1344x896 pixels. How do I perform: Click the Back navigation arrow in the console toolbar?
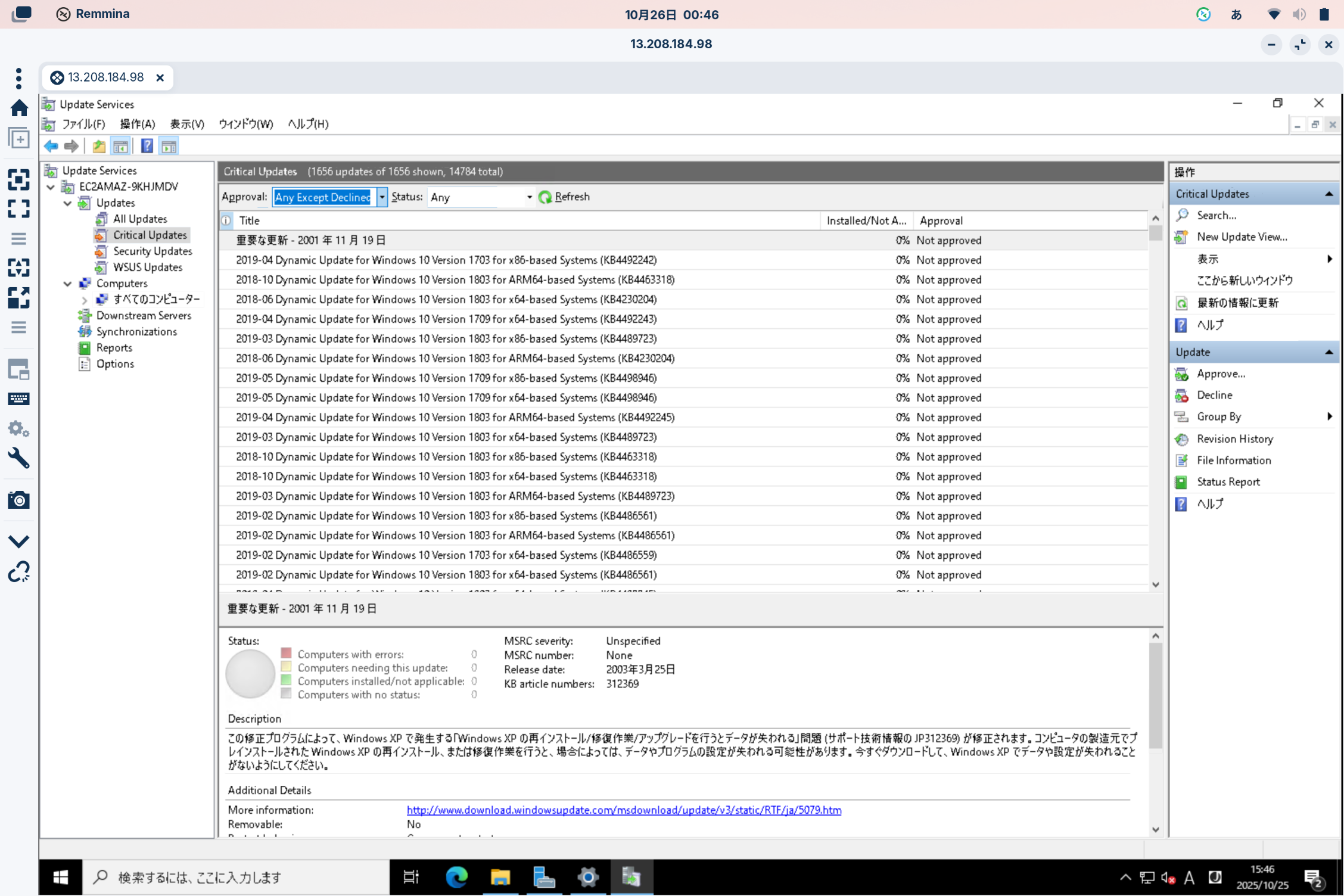pos(51,146)
